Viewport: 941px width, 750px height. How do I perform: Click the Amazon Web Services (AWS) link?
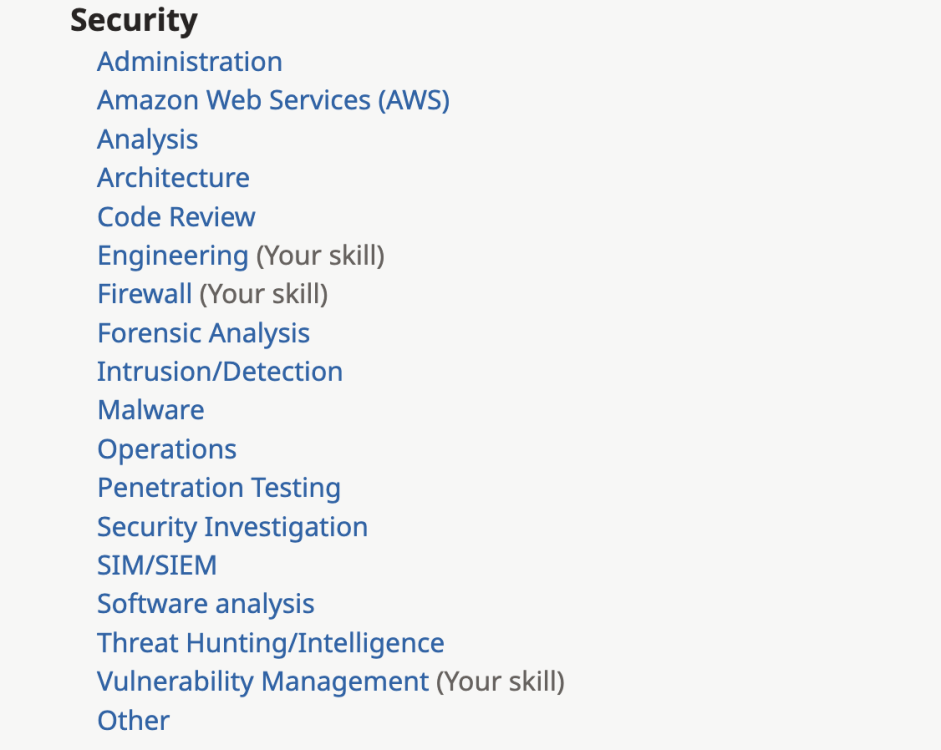pyautogui.click(x=273, y=101)
